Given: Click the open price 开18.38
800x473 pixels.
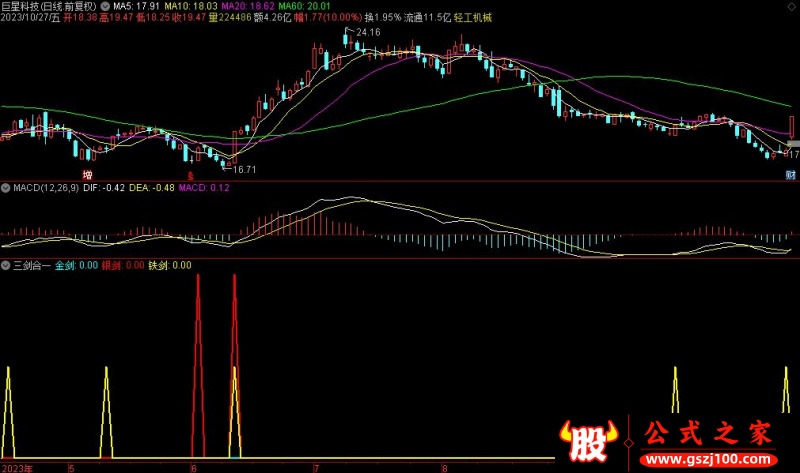Looking at the screenshot, I should (81, 18).
